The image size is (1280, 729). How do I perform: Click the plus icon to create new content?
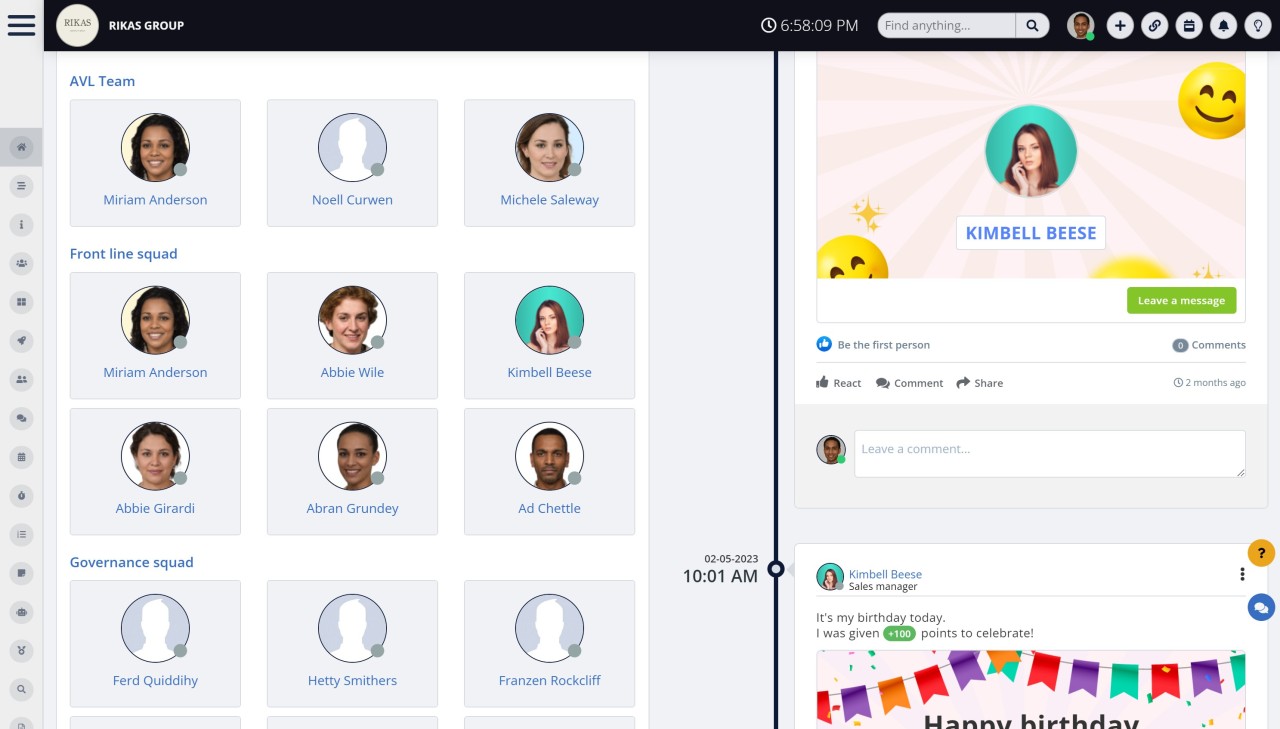click(1120, 25)
